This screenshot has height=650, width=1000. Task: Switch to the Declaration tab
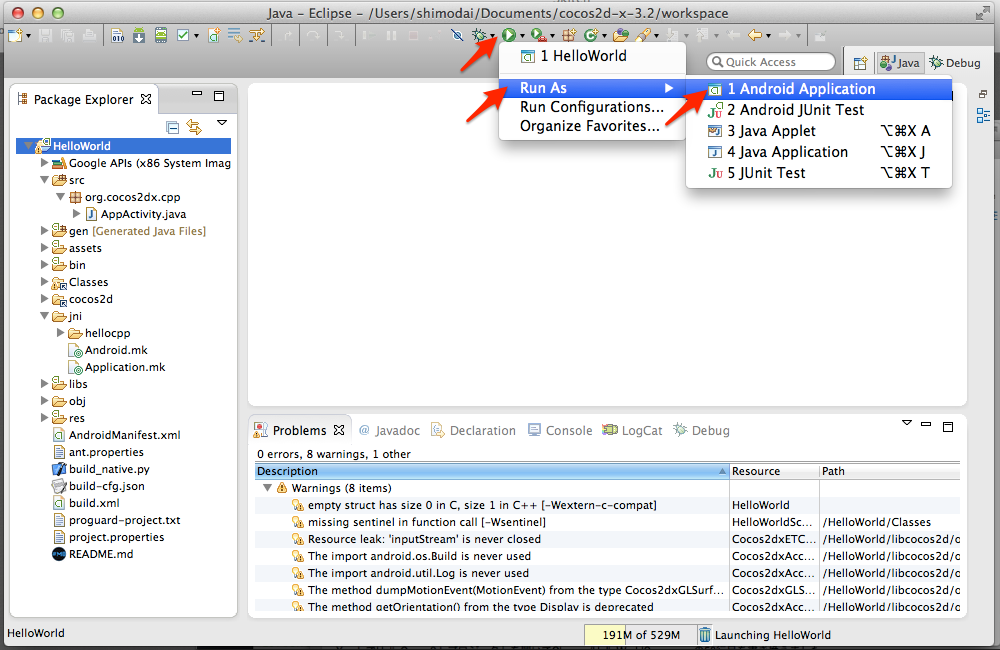[473, 431]
